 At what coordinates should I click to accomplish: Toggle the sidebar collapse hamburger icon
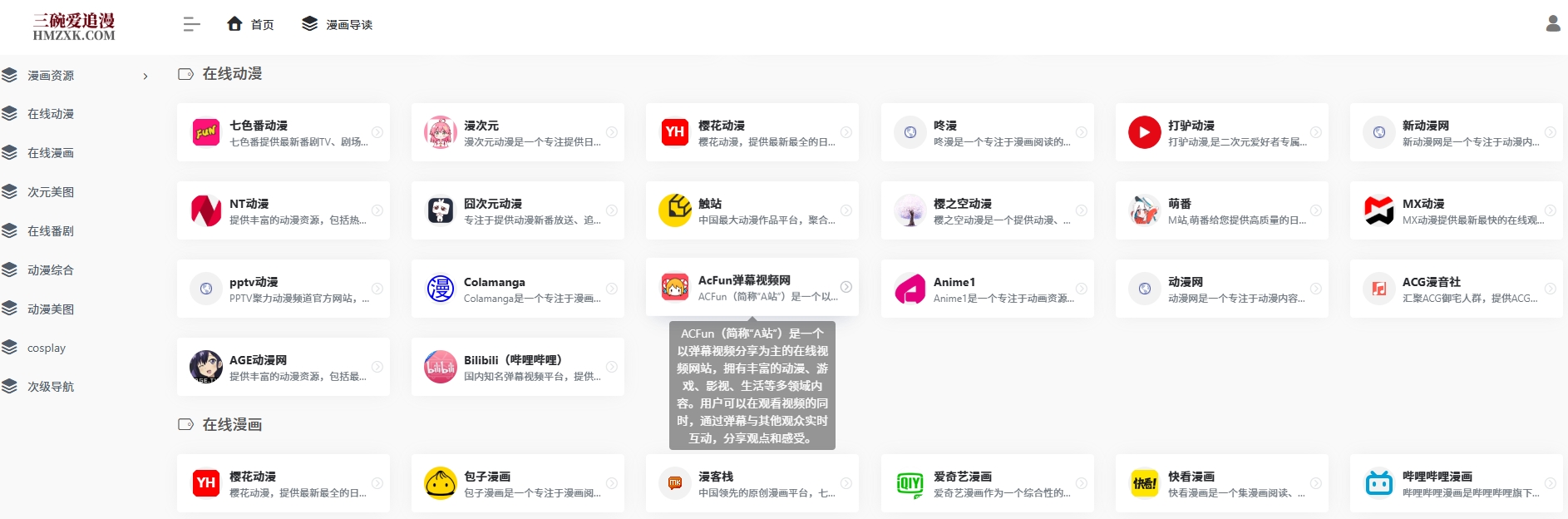191,24
